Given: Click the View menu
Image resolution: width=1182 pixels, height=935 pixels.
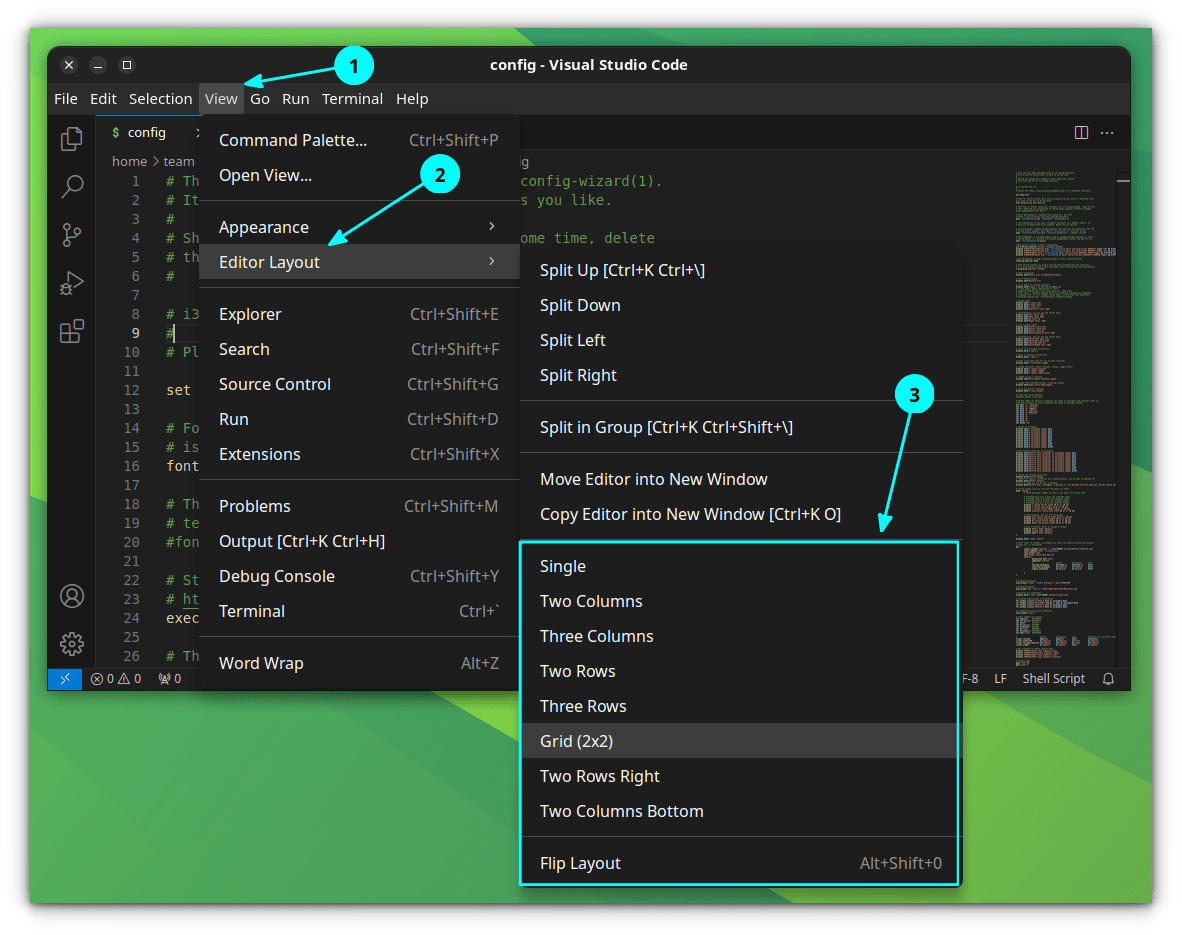Looking at the screenshot, I should click(x=222, y=99).
